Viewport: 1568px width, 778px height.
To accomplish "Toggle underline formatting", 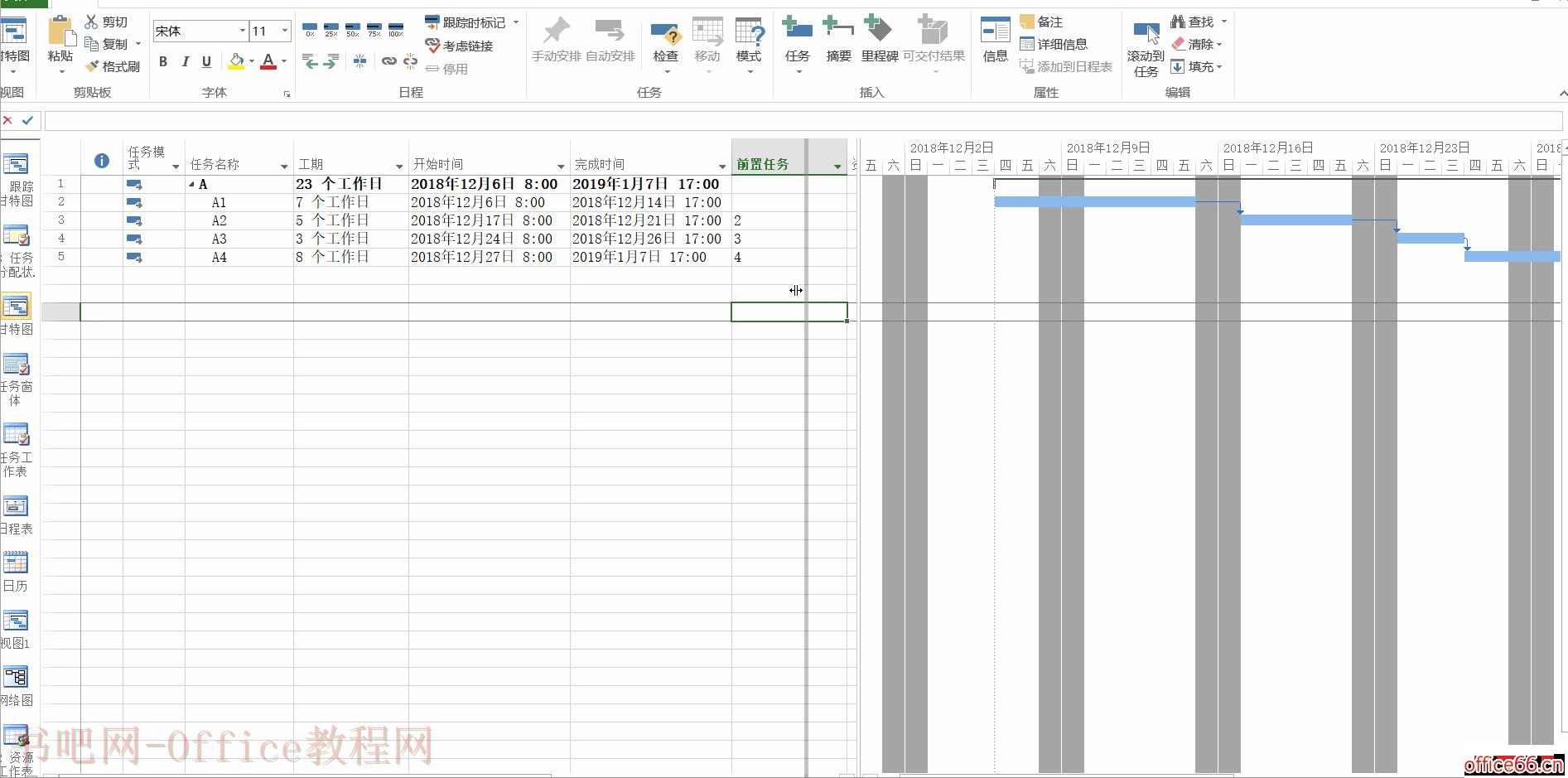I will click(x=206, y=61).
